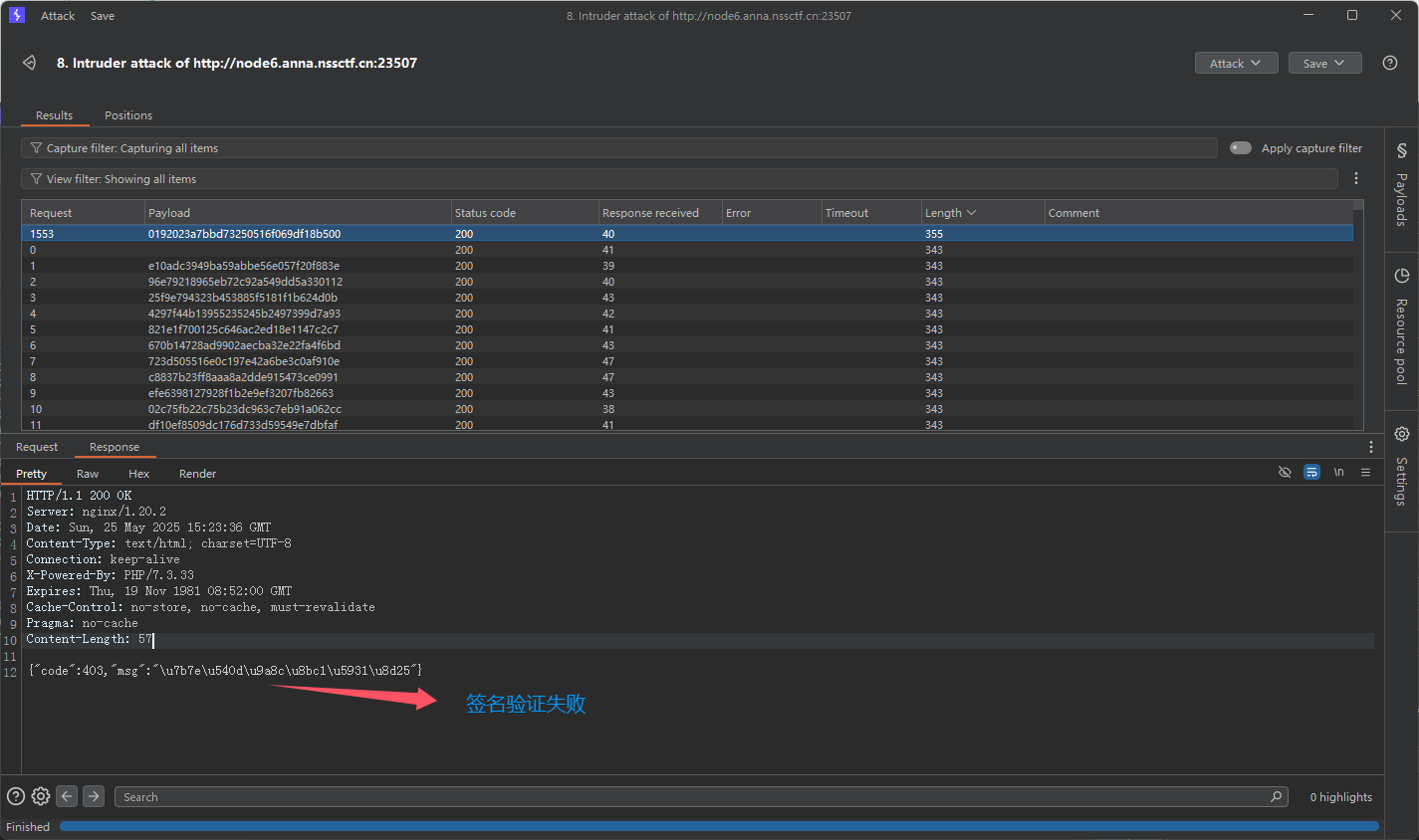
Task: Click the search settings gear icon
Action: [x=41, y=796]
